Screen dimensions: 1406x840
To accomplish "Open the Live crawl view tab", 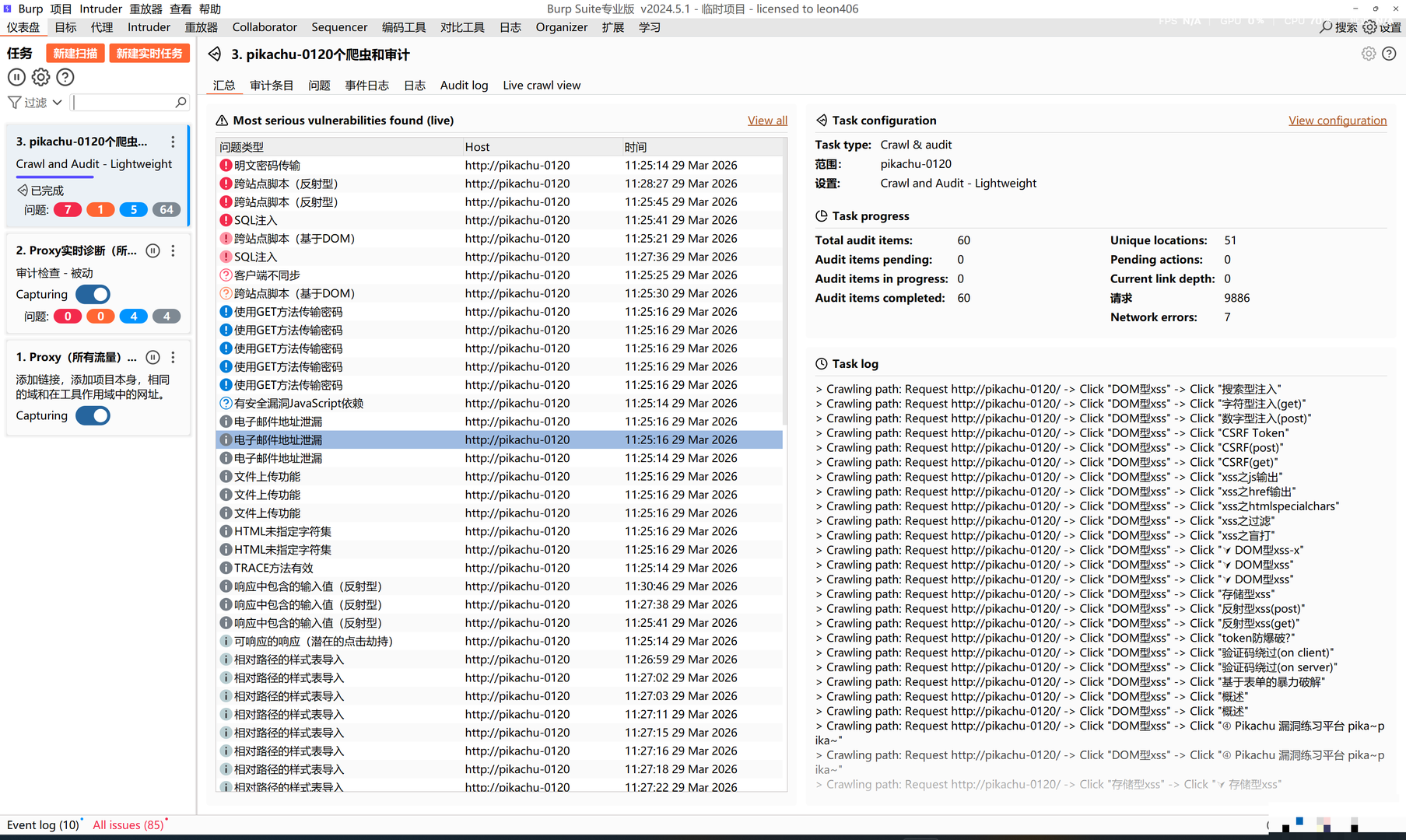I will 542,86.
